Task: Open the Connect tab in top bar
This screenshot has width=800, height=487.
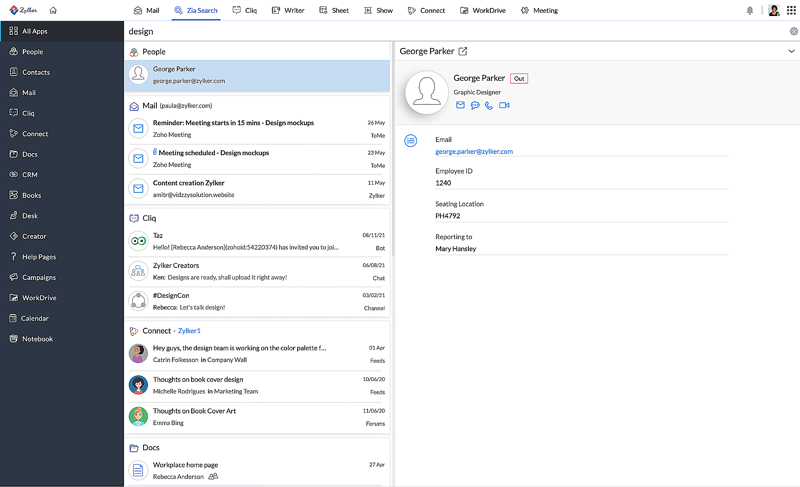Action: [x=427, y=10]
